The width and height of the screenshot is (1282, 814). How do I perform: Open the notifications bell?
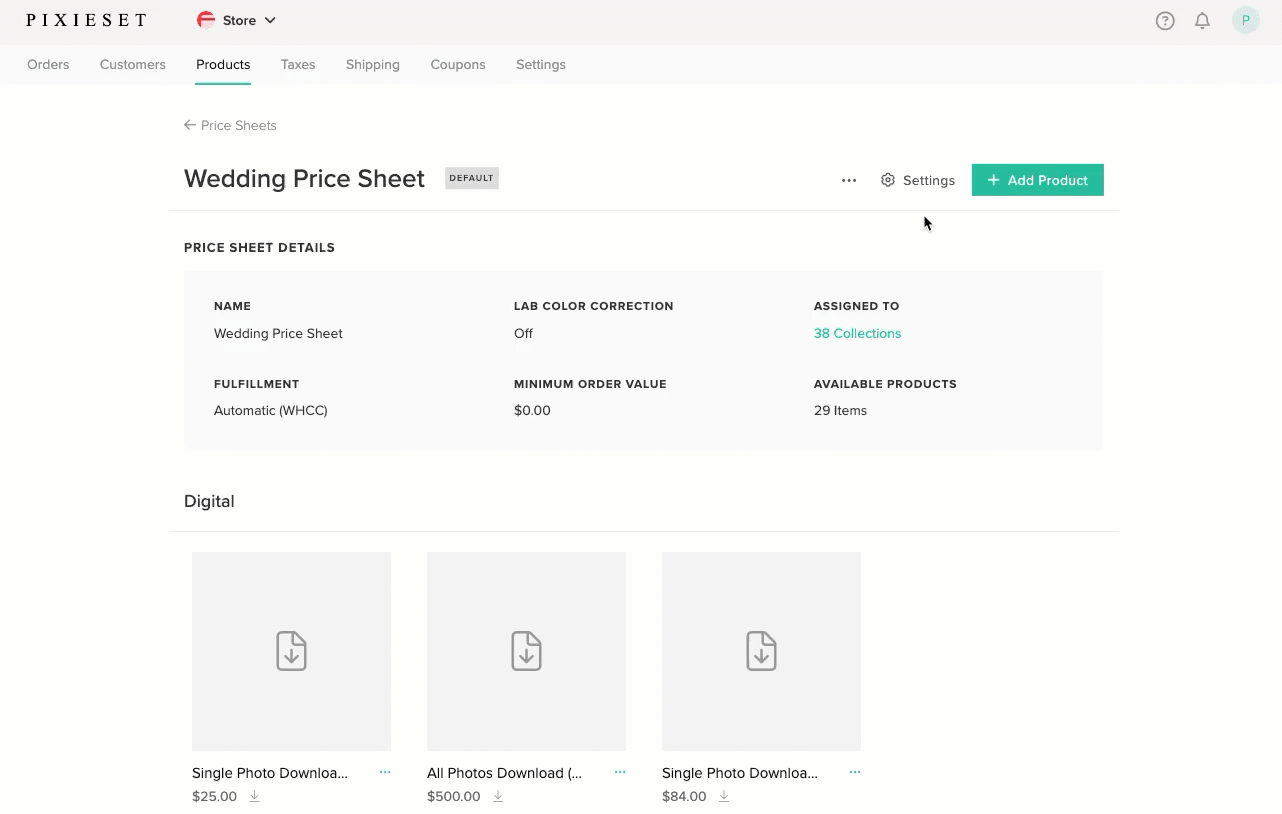coord(1203,21)
